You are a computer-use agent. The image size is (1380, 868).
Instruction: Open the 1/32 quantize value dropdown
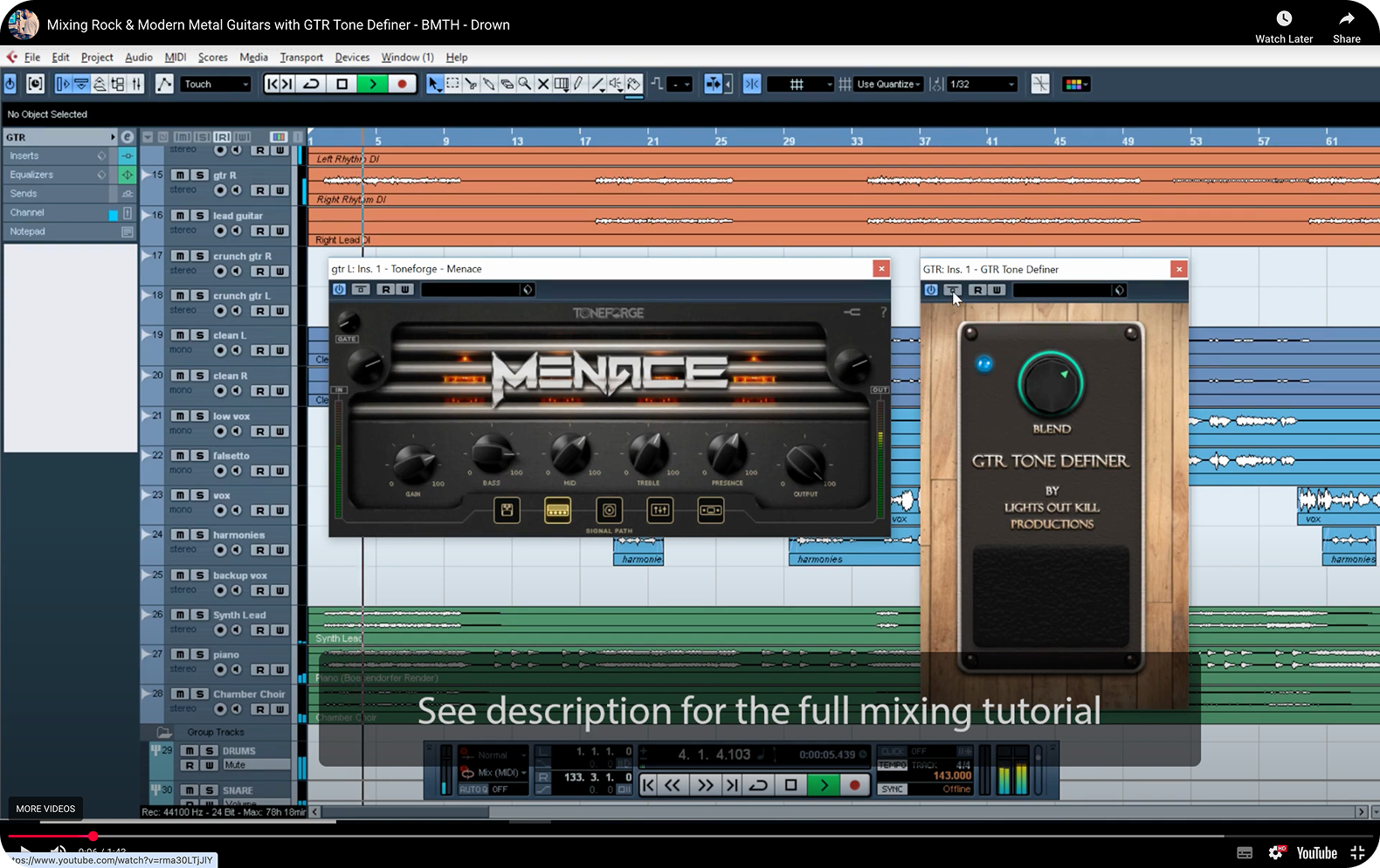[x=982, y=84]
